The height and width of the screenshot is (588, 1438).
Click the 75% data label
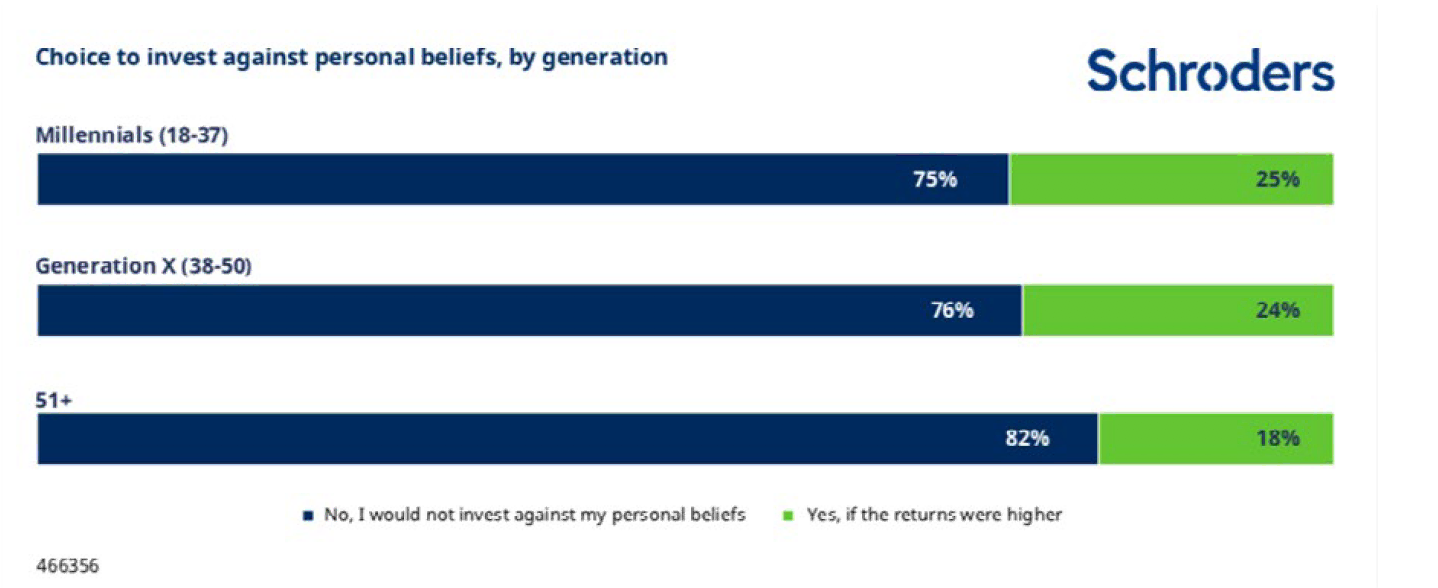coord(935,180)
